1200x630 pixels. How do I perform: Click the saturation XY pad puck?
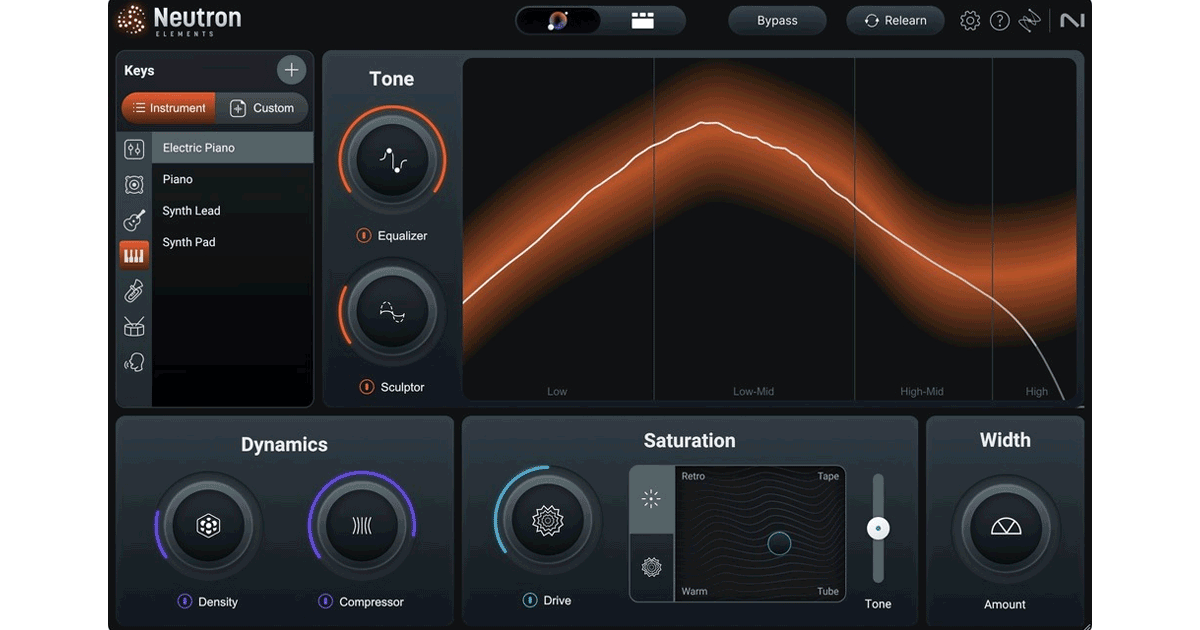779,543
